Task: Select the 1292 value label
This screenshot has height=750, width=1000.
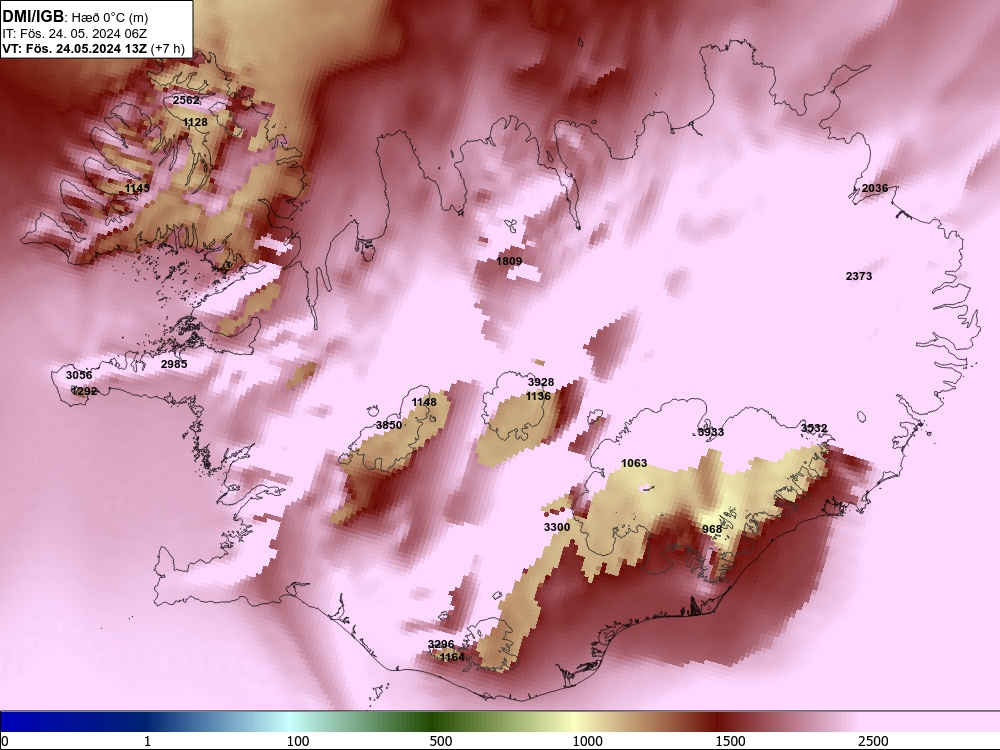Action: tap(84, 391)
